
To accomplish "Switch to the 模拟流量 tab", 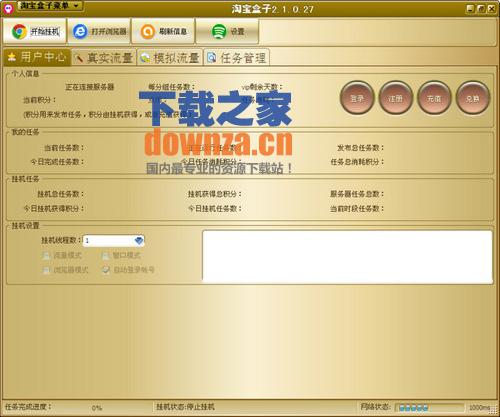I will [170, 58].
